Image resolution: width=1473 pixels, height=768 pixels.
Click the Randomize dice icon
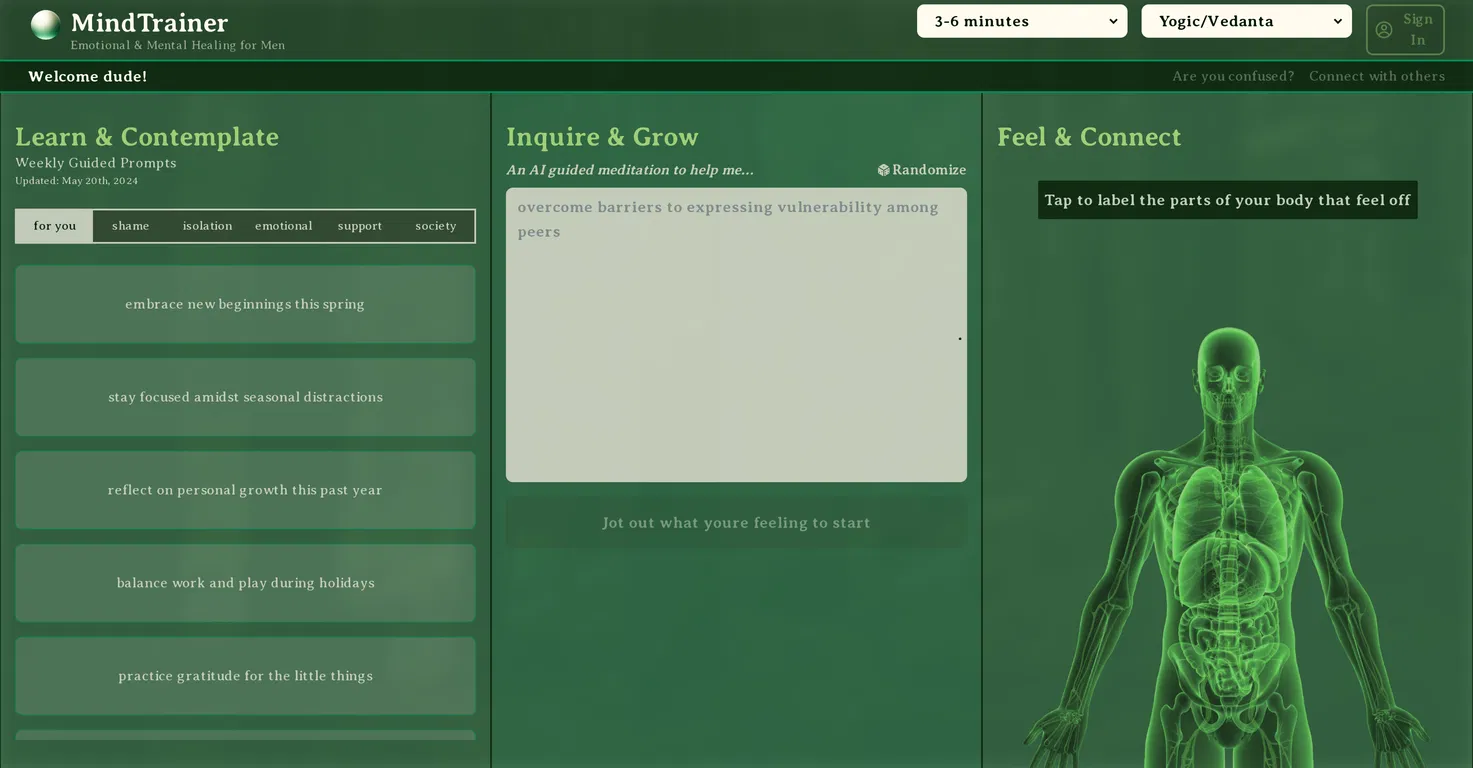coord(884,170)
